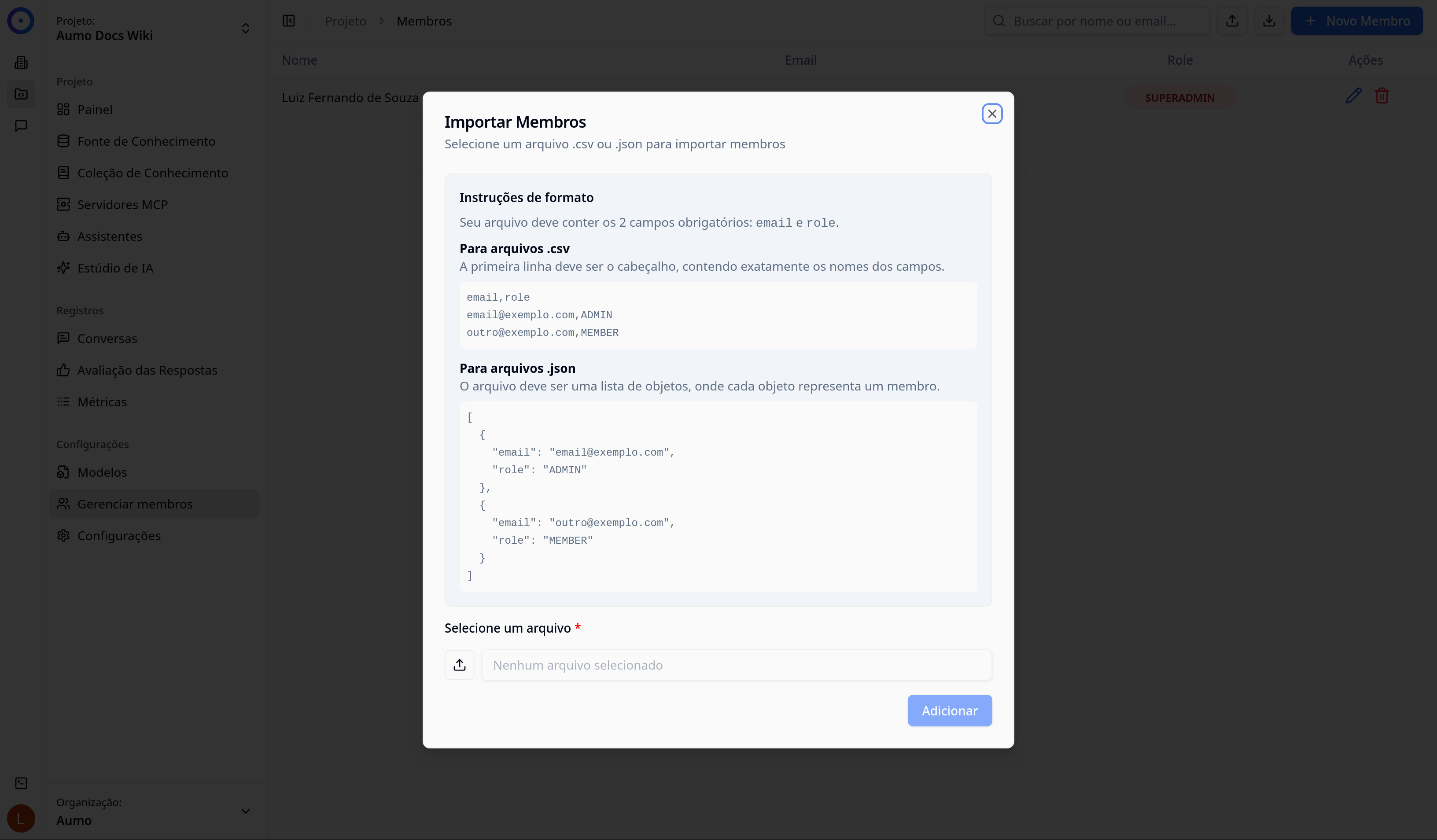The width and height of the screenshot is (1437, 840).
Task: Select the Estúdio de IA sparkles icon
Action: 64,268
